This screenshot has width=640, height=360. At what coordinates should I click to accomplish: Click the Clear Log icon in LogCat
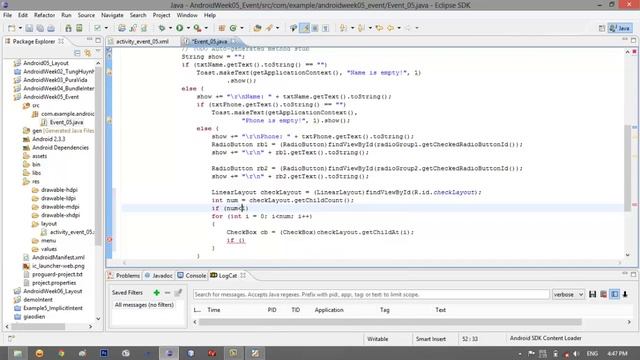pyautogui.click(x=604, y=294)
